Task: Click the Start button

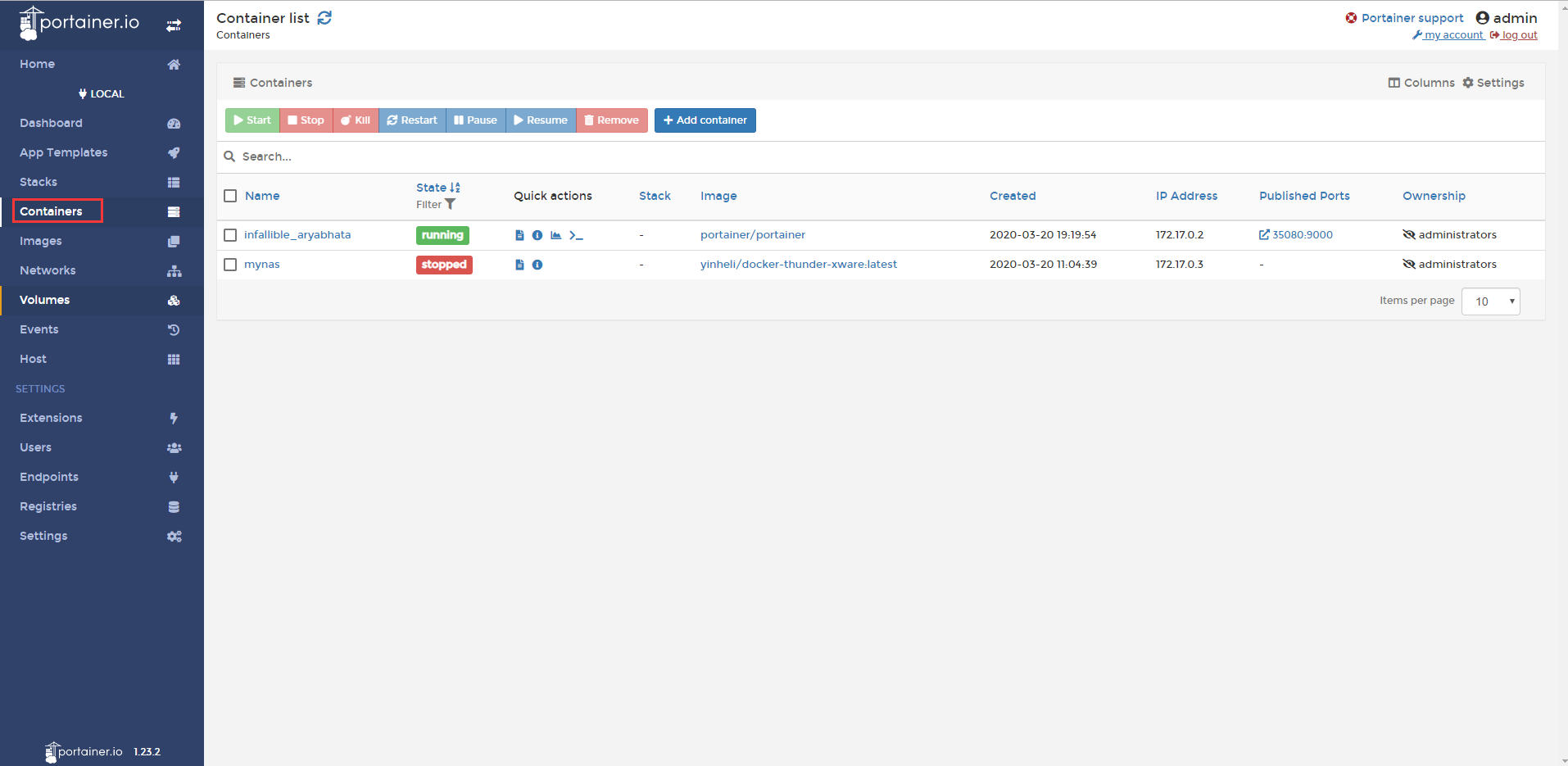Action: [252, 120]
